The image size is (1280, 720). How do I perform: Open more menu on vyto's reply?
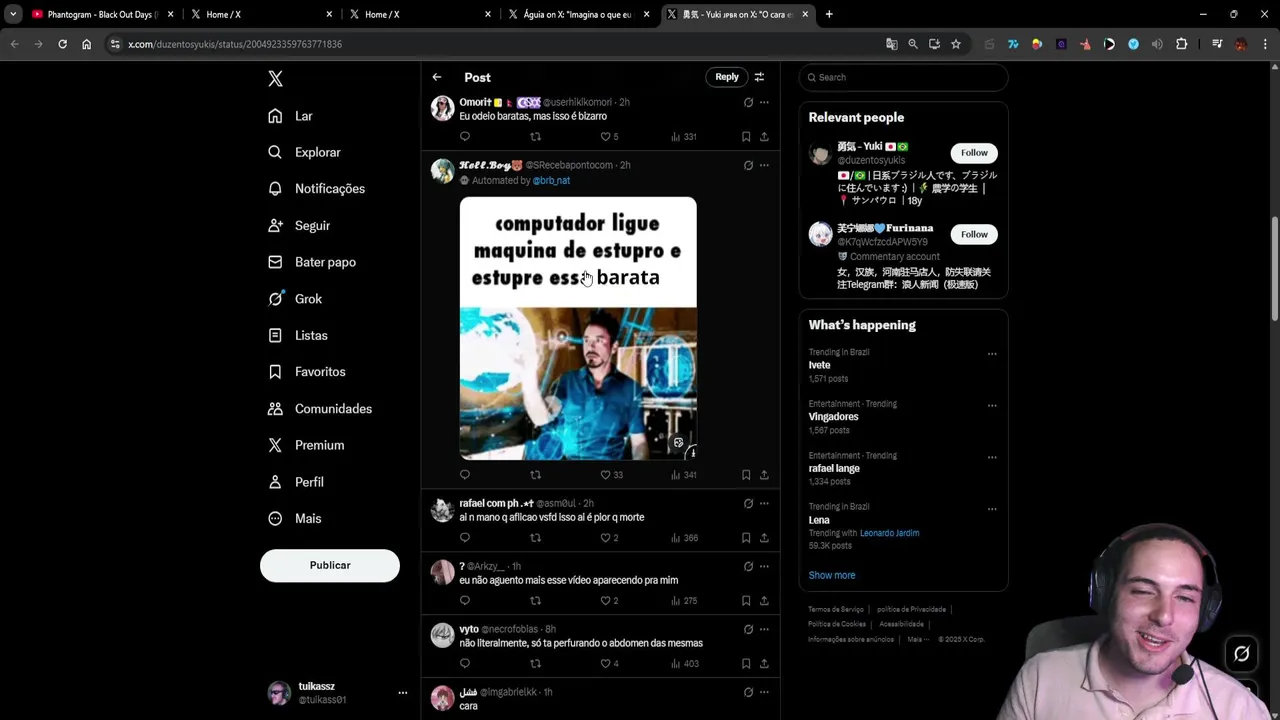764,630
